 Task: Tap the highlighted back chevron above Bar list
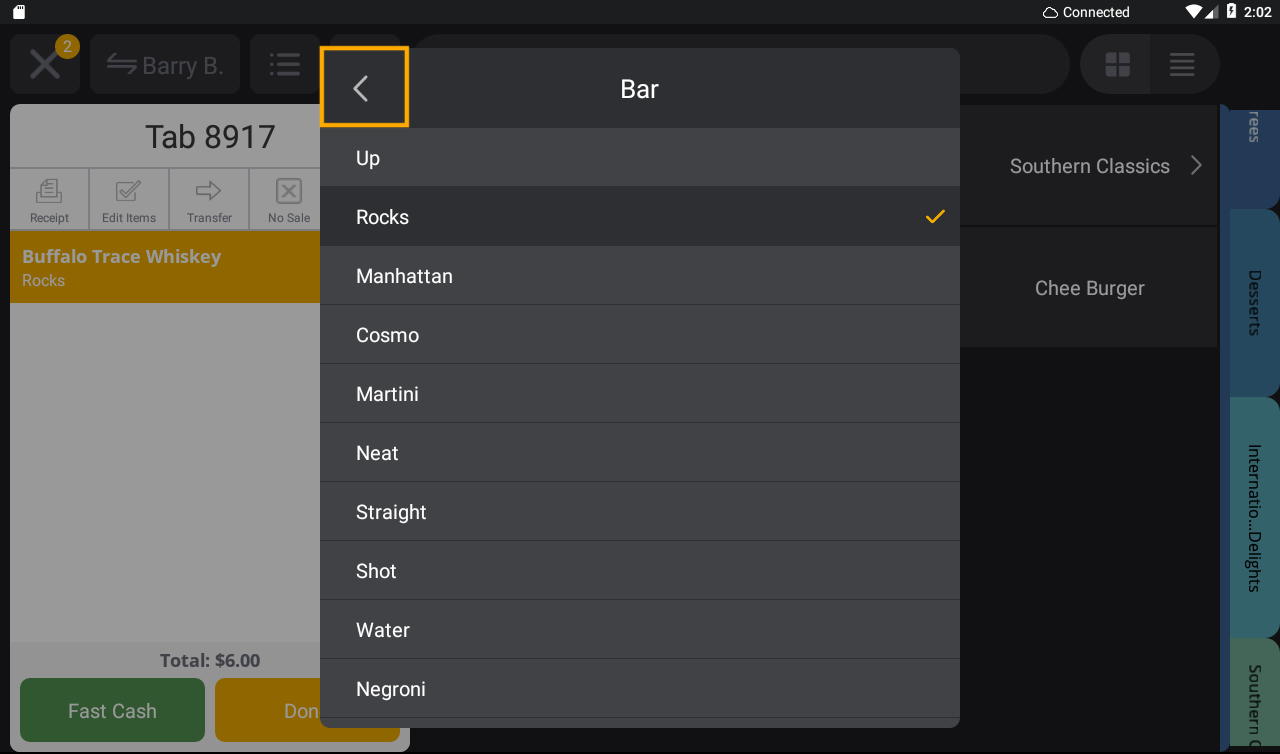tap(363, 86)
